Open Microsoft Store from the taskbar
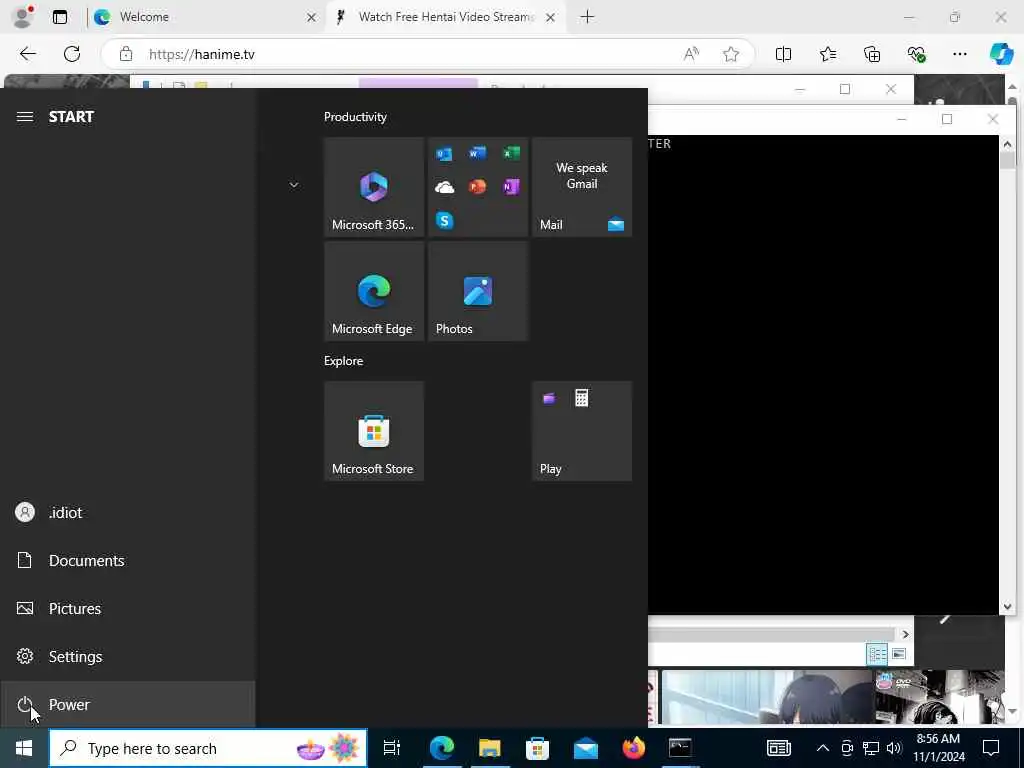The height and width of the screenshot is (768, 1024). (x=537, y=748)
